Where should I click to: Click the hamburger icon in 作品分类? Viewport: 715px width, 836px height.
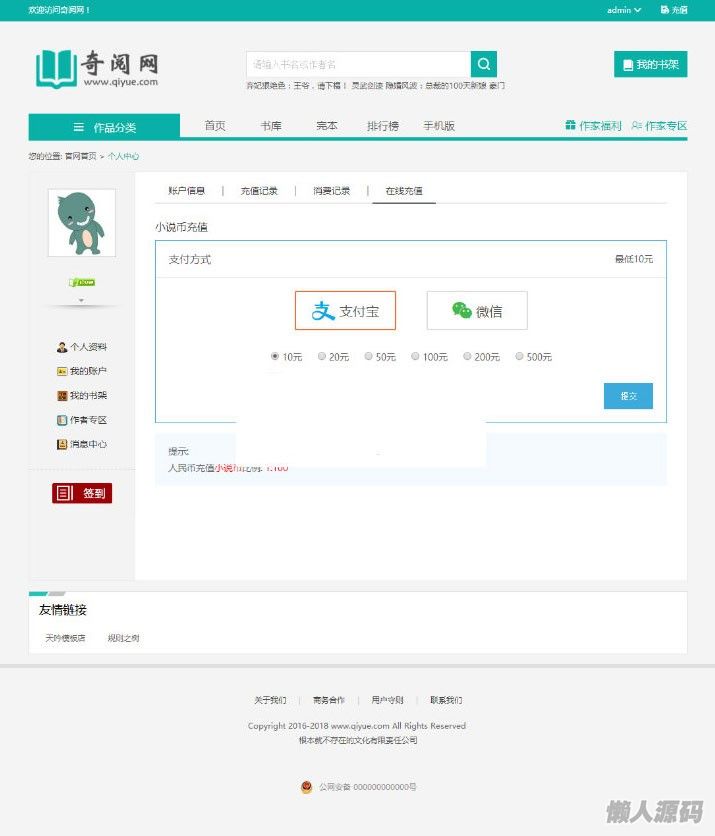pyautogui.click(x=78, y=127)
